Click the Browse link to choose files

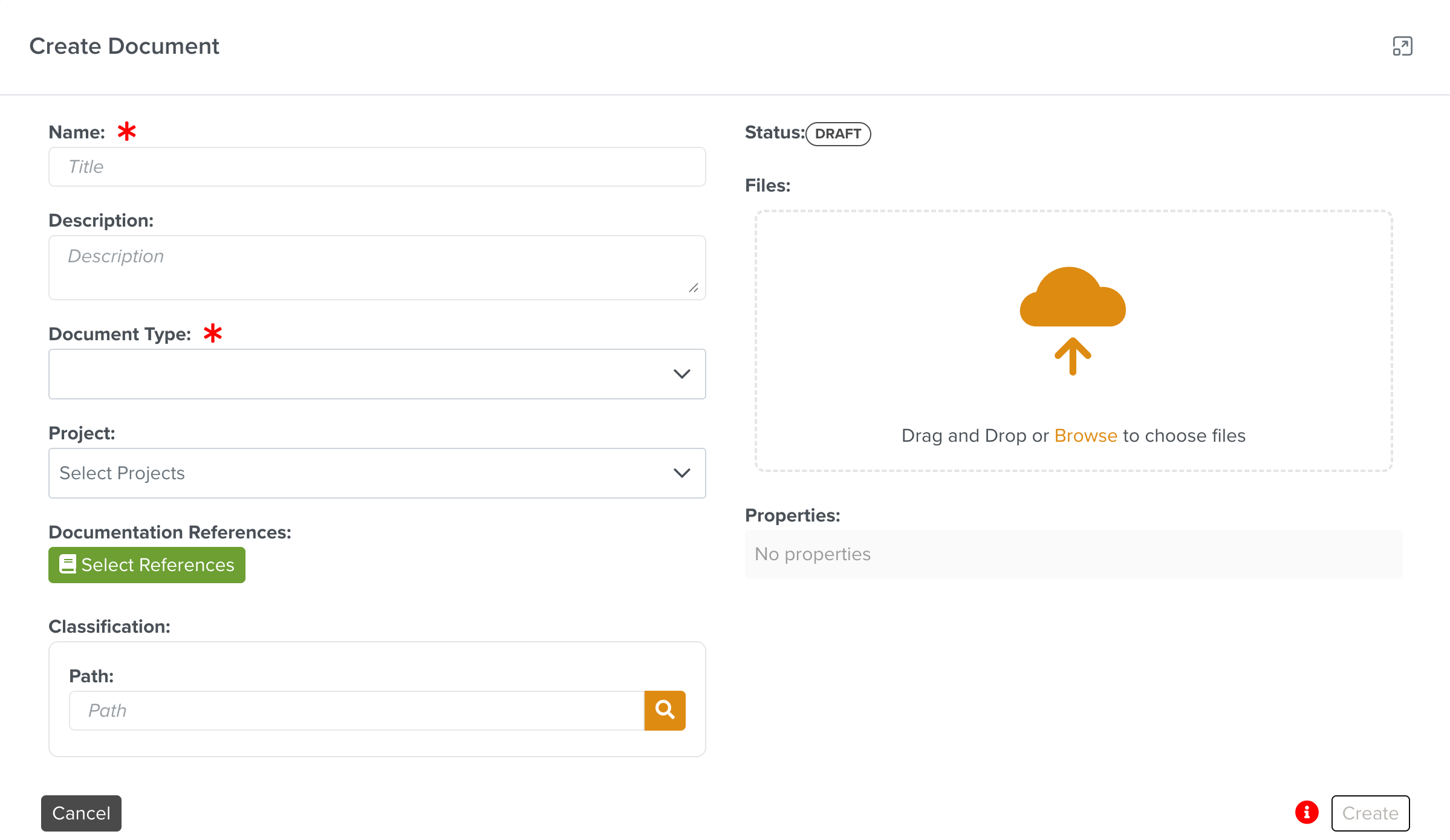point(1085,435)
